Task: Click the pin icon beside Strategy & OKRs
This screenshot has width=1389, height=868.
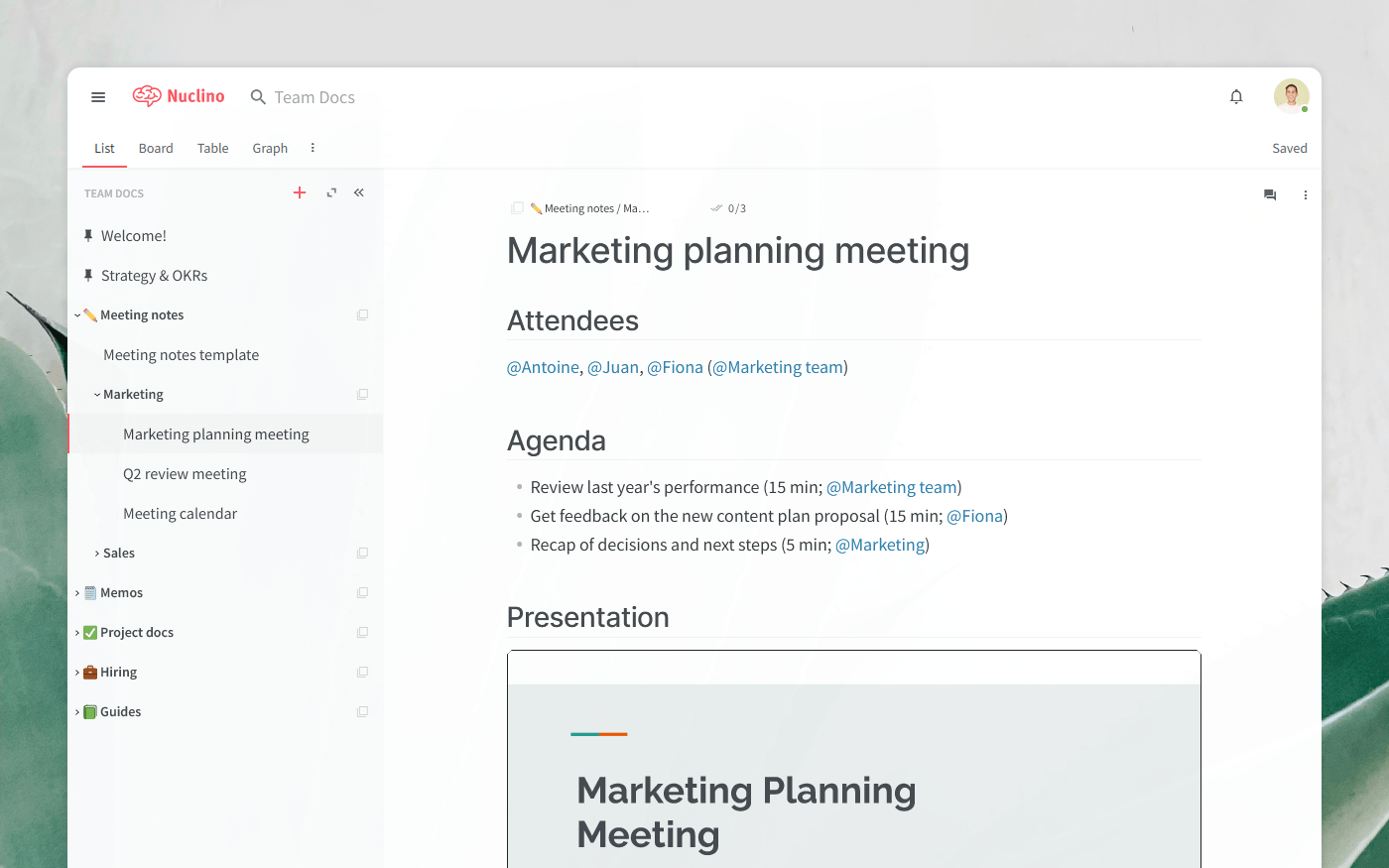Action: pos(88,275)
